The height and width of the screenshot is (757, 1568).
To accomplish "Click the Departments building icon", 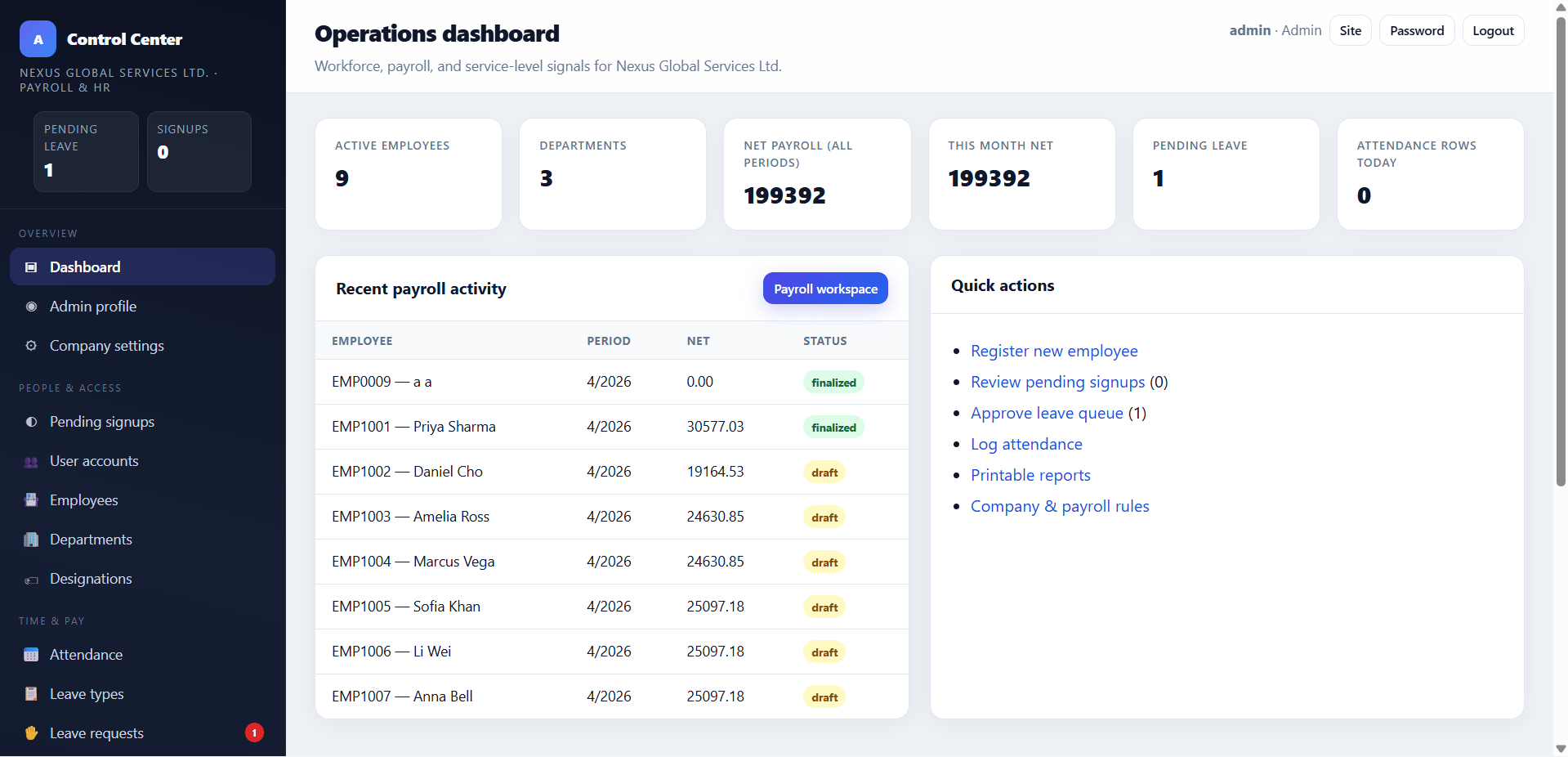I will click(x=31, y=540).
